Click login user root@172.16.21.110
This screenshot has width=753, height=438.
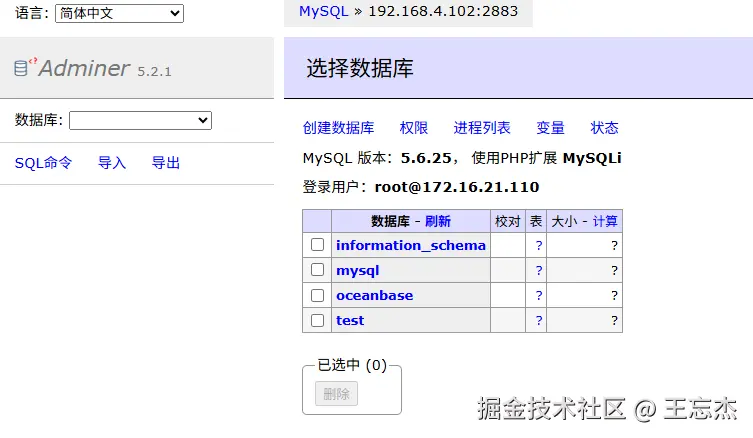[457, 187]
